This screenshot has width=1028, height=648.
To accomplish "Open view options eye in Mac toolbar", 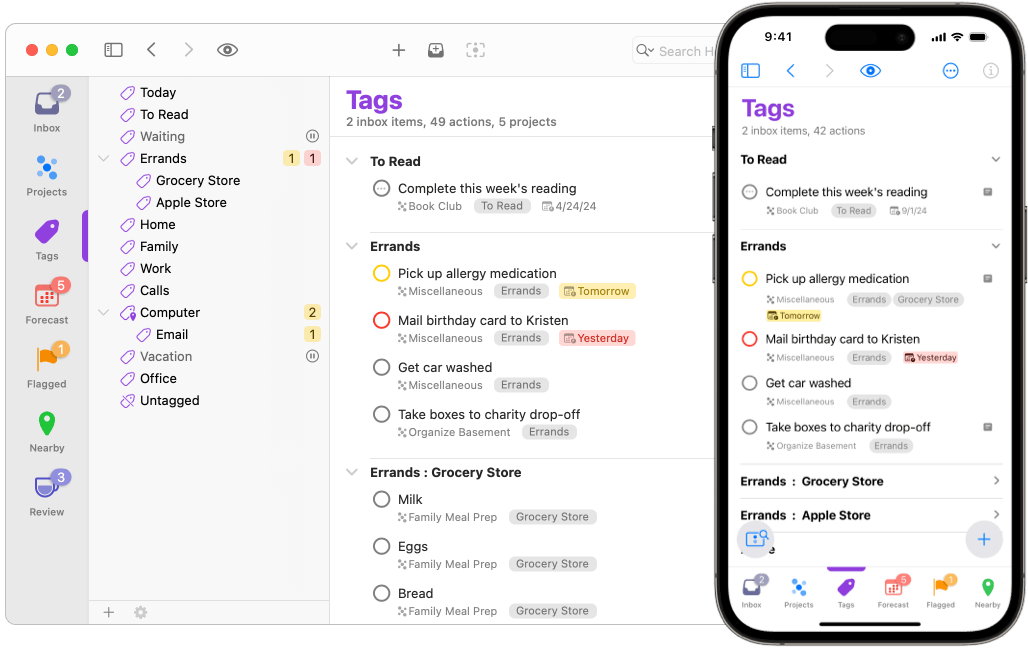I will tap(227, 50).
